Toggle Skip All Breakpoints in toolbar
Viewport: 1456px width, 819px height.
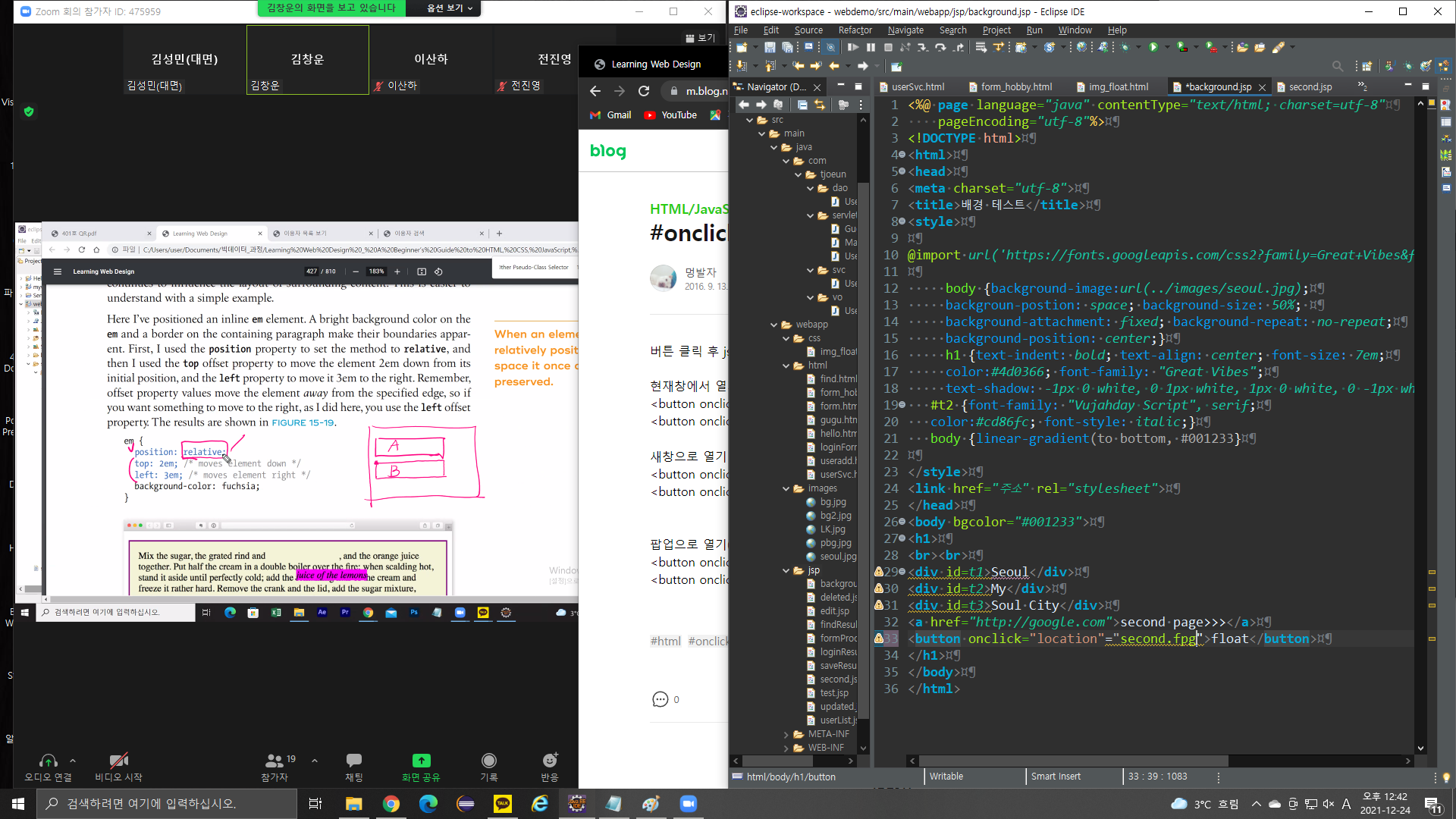[x=831, y=47]
